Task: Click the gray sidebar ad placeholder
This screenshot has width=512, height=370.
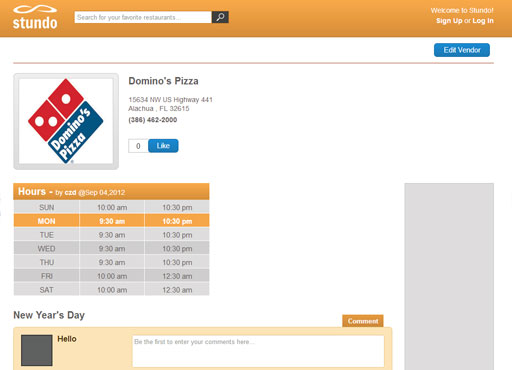Action: pos(449,276)
